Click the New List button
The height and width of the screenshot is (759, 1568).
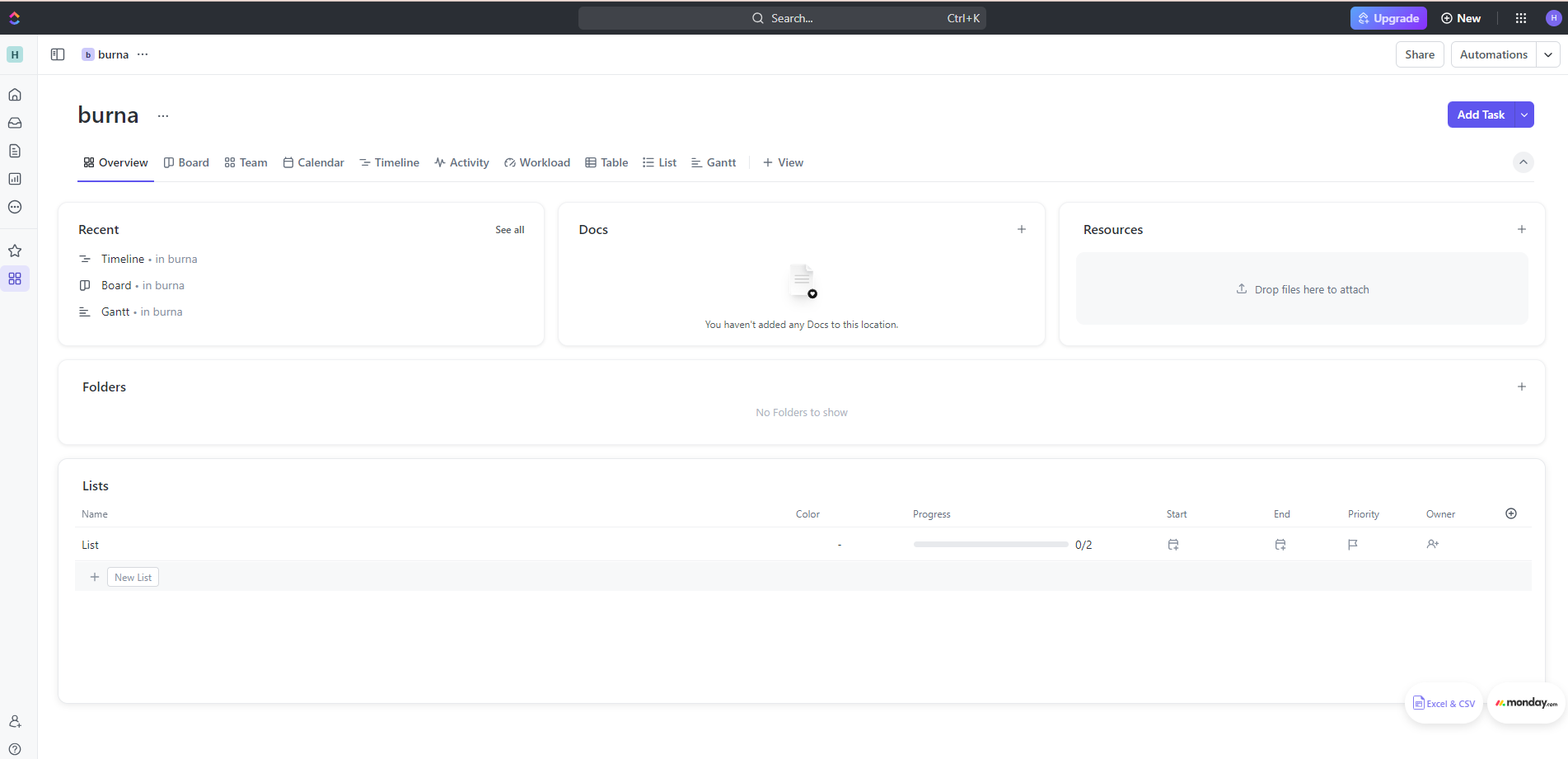(133, 577)
